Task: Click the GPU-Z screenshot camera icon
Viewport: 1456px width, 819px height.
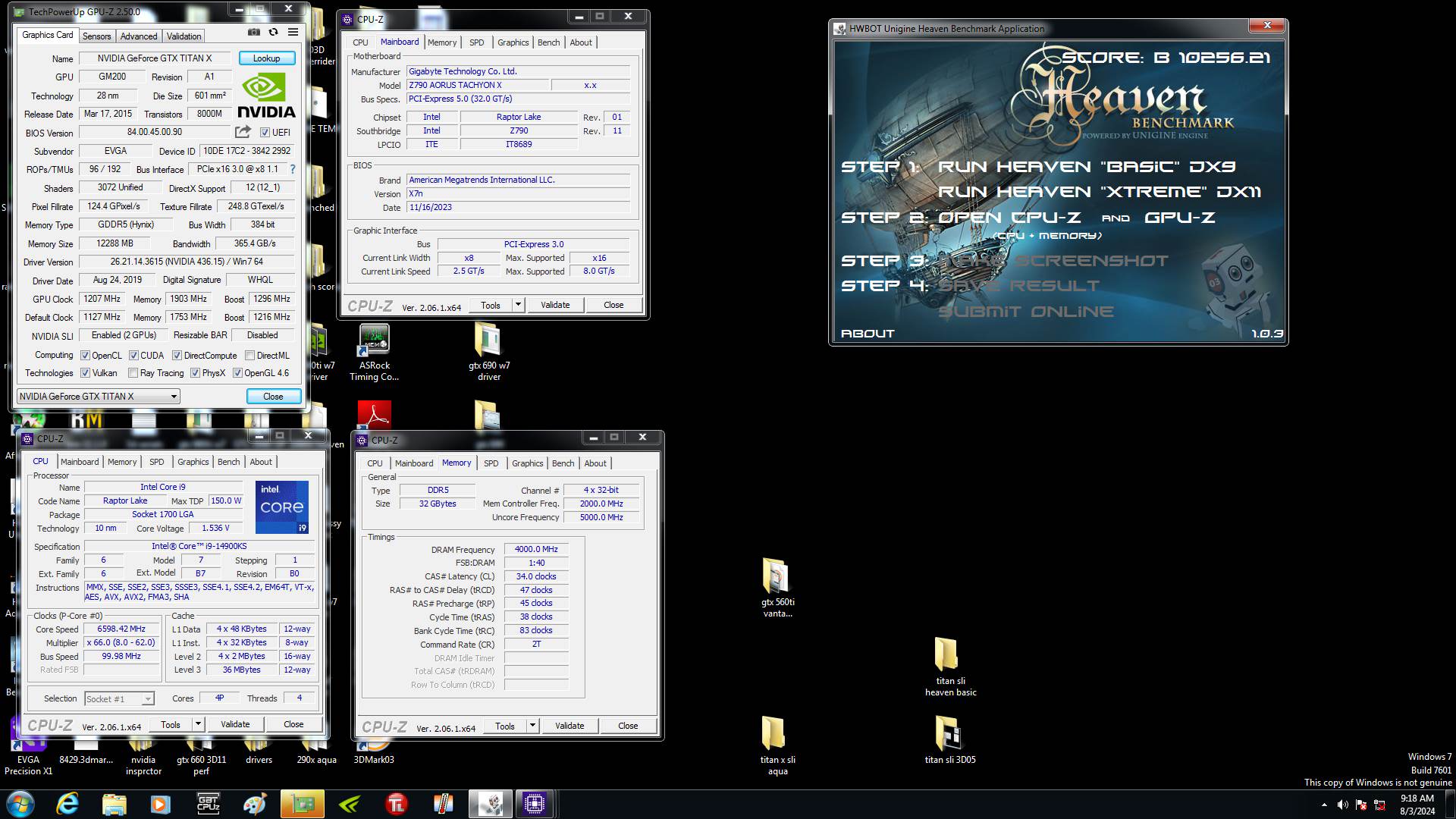Action: (x=254, y=33)
